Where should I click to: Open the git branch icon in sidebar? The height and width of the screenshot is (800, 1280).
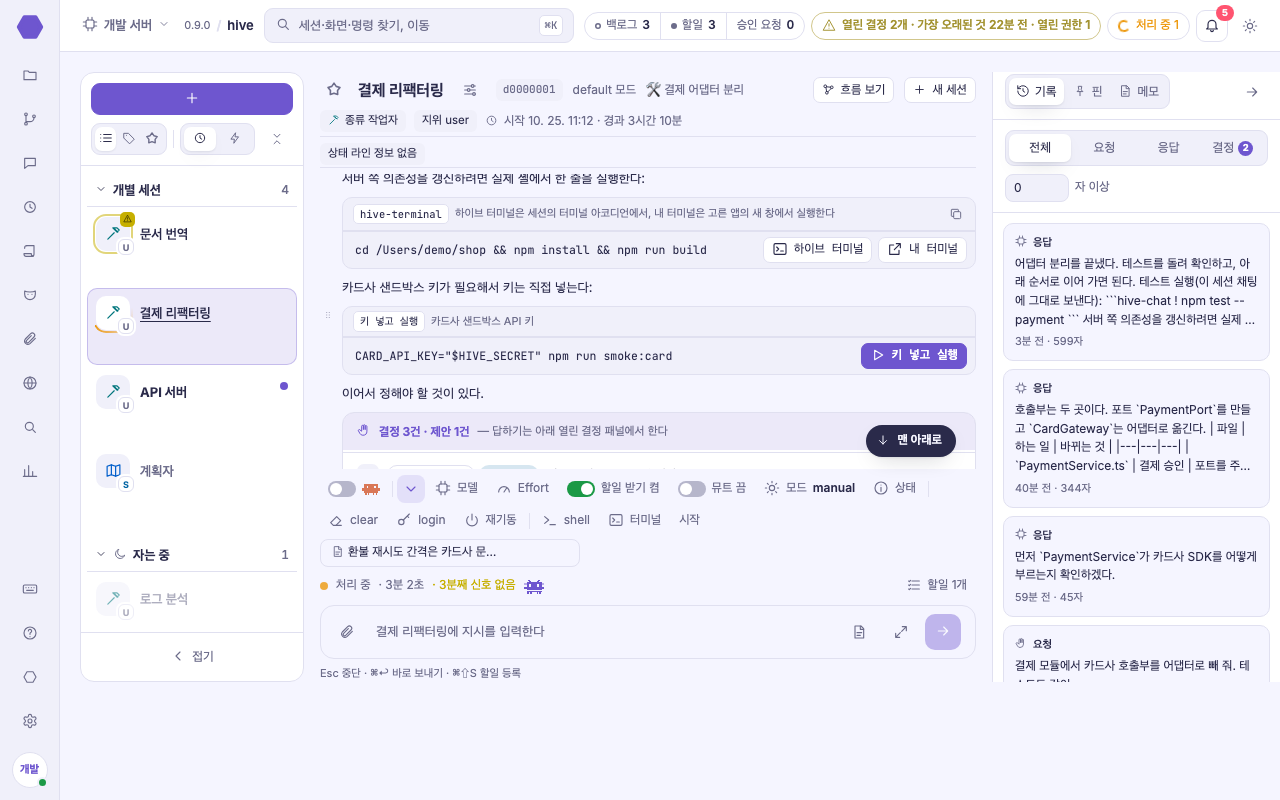(30, 119)
